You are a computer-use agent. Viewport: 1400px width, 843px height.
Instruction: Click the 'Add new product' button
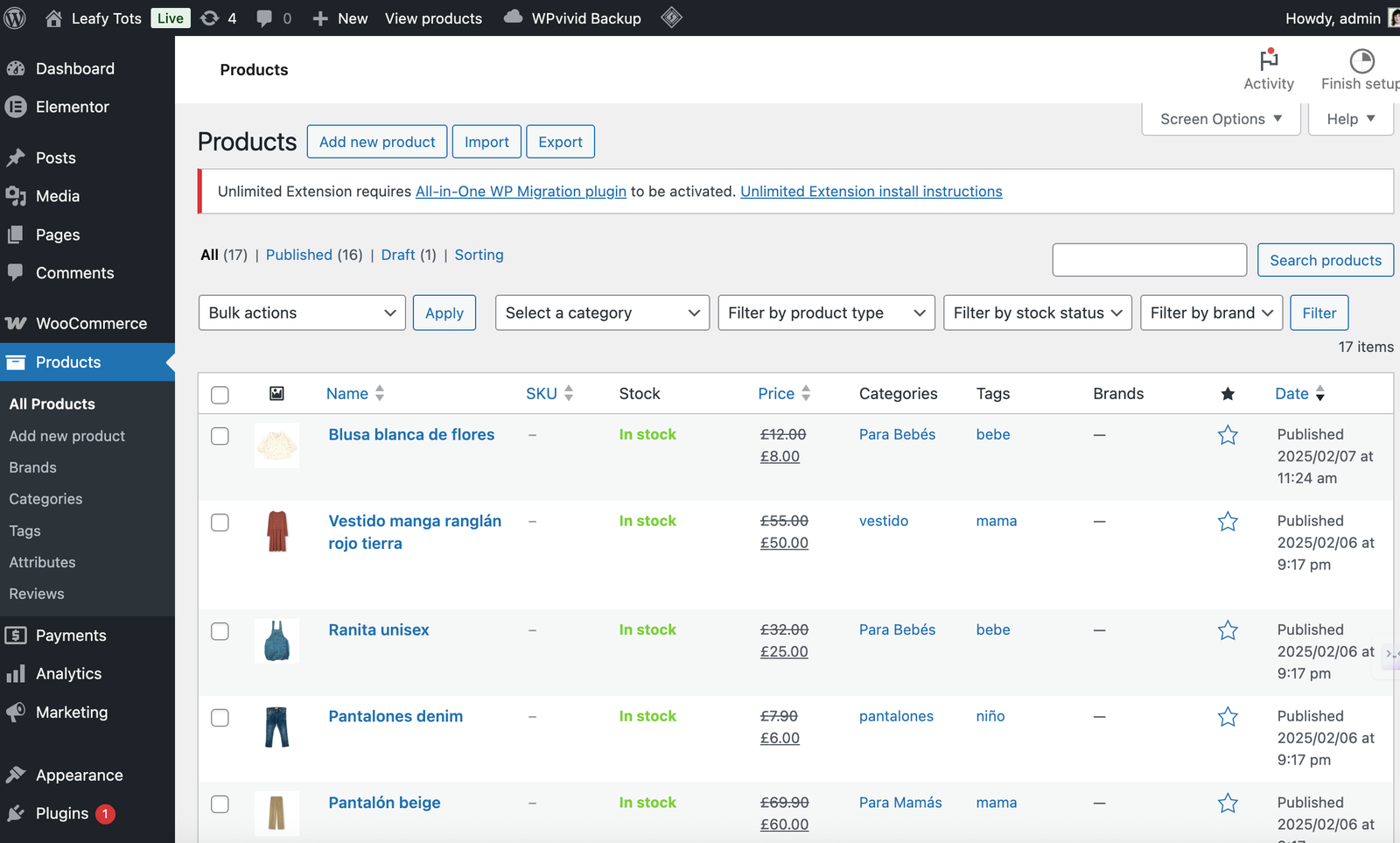pos(376,141)
